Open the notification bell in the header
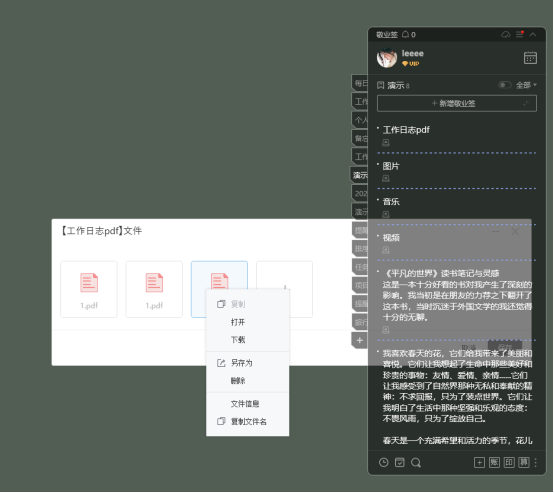Viewport: 554px width, 493px height. [406, 34]
